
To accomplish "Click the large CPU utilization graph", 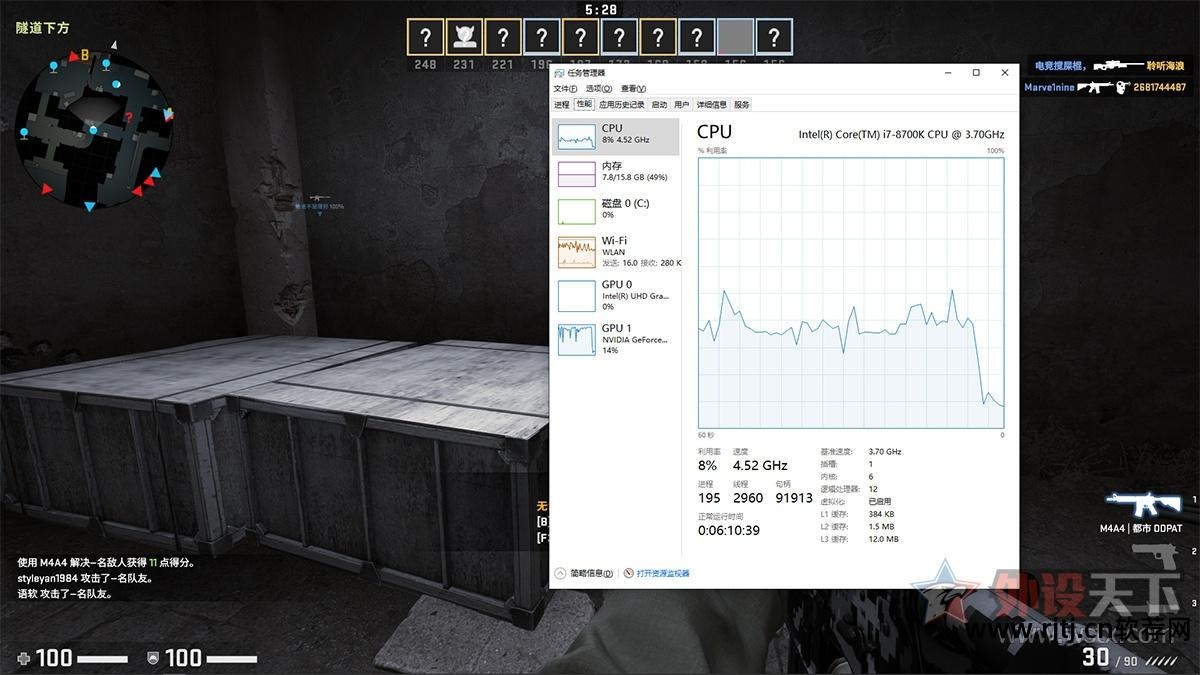I will click(851, 294).
